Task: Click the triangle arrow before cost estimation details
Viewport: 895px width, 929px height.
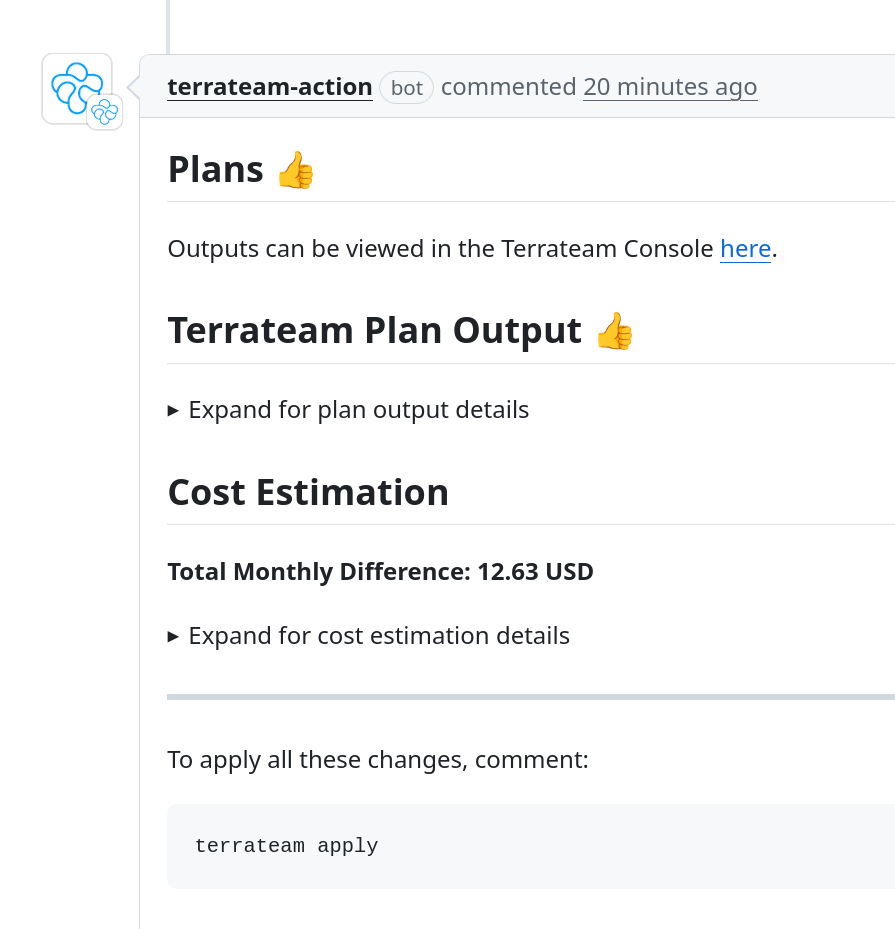Action: pos(173,636)
